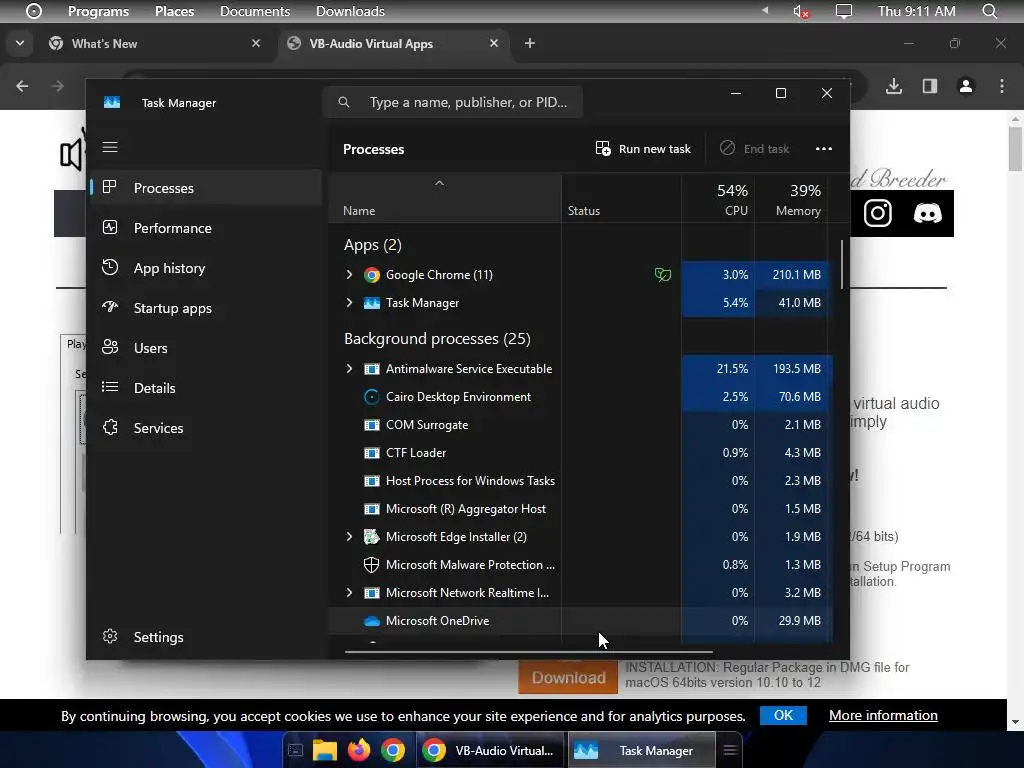Focus the Task Manager search field

point(453,103)
